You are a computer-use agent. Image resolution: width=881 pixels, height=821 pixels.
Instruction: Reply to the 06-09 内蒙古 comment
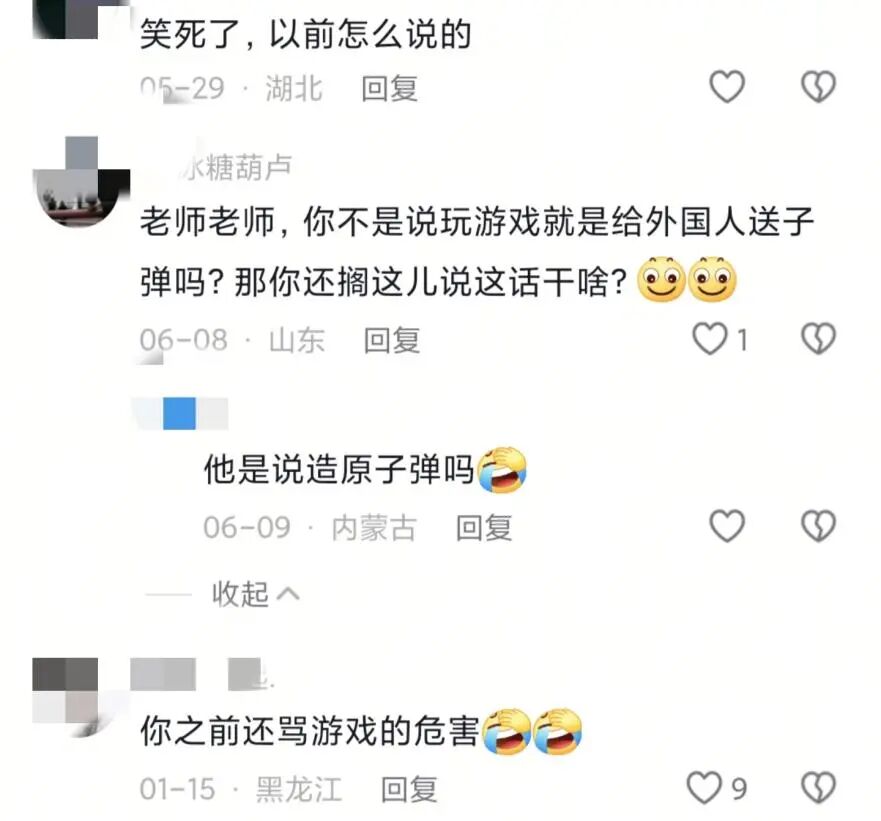[x=484, y=528]
